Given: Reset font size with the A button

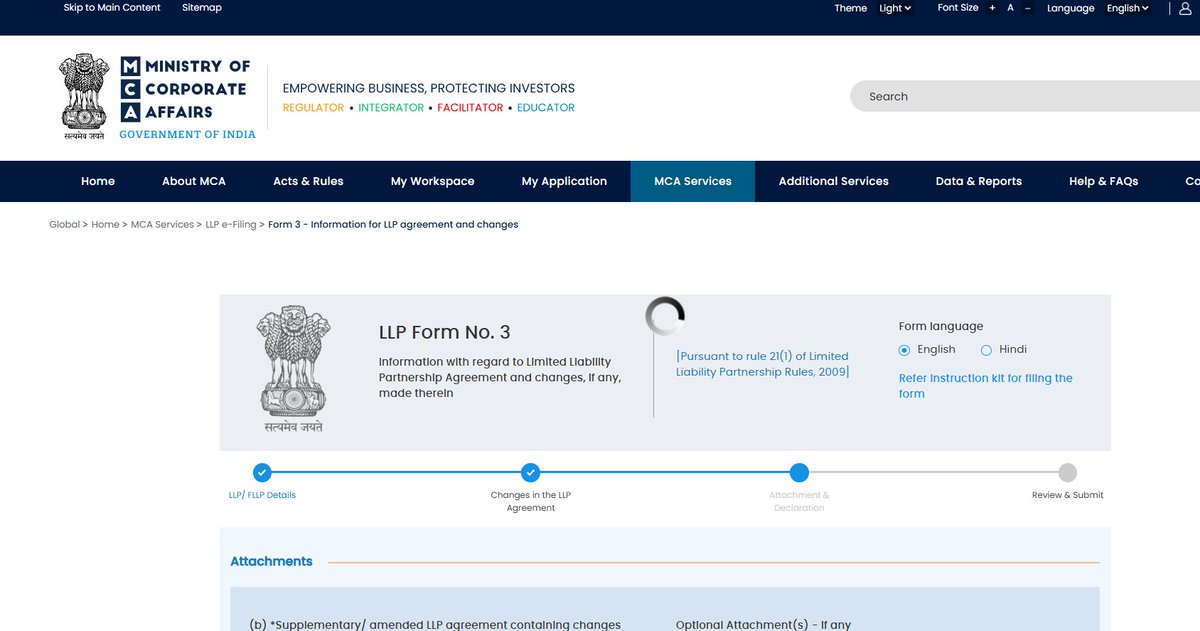Looking at the screenshot, I should pyautogui.click(x=1010, y=8).
